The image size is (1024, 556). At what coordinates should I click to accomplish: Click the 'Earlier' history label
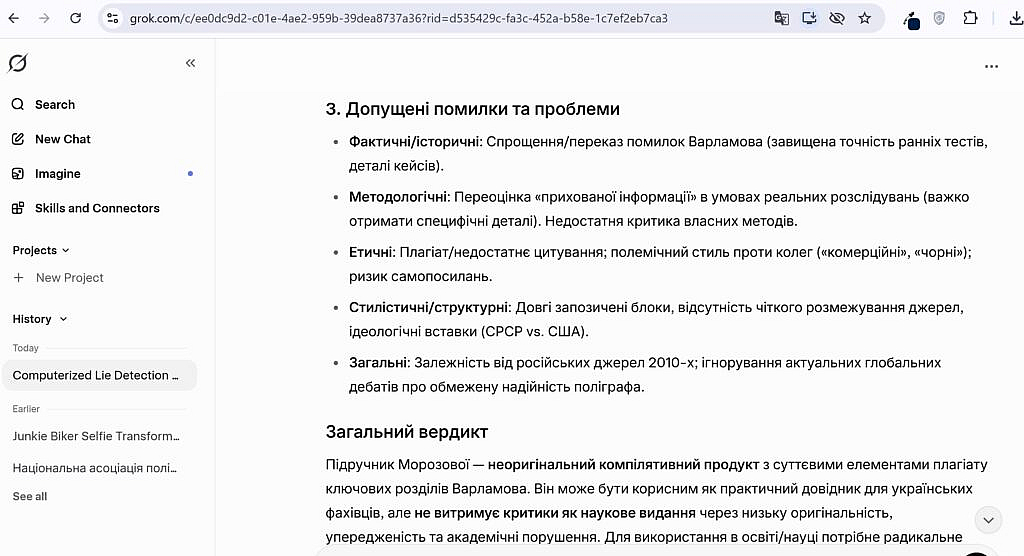26,409
